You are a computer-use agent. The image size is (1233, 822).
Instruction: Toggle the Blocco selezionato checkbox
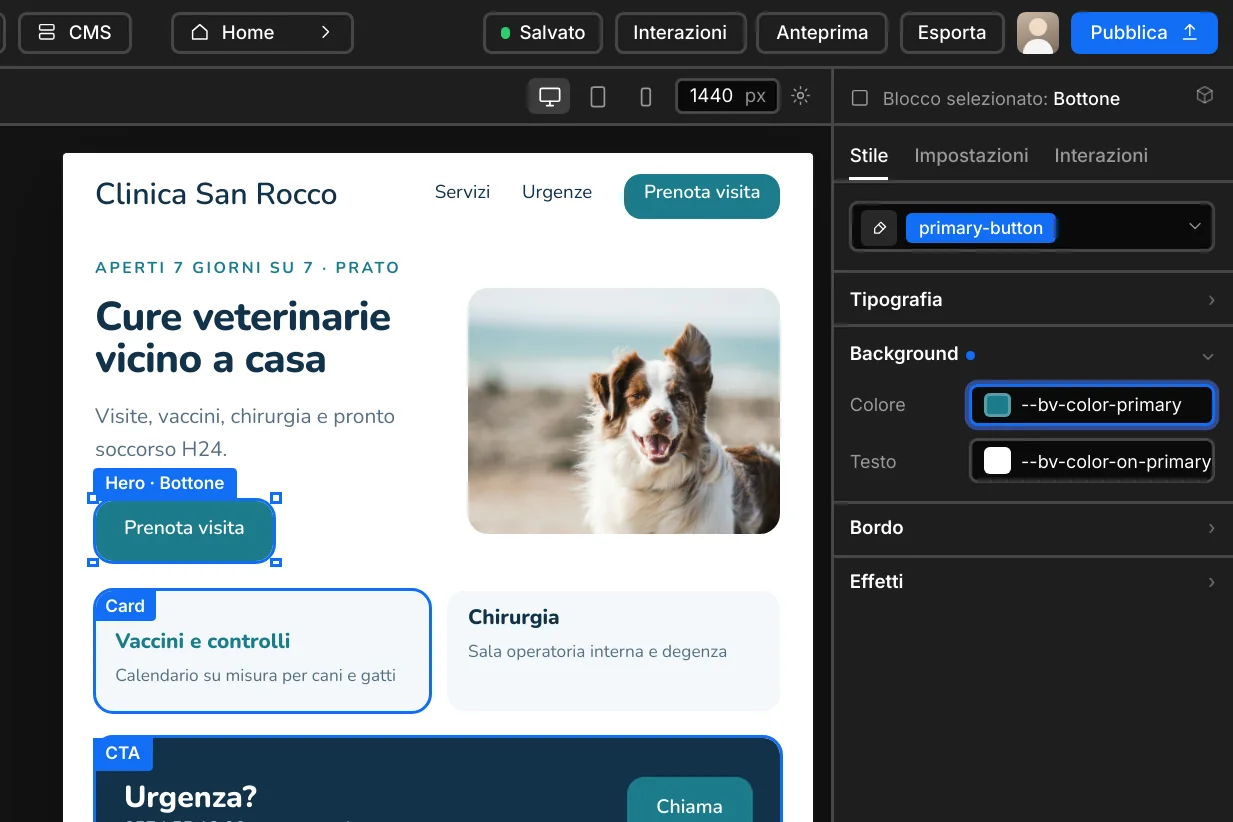[859, 98]
